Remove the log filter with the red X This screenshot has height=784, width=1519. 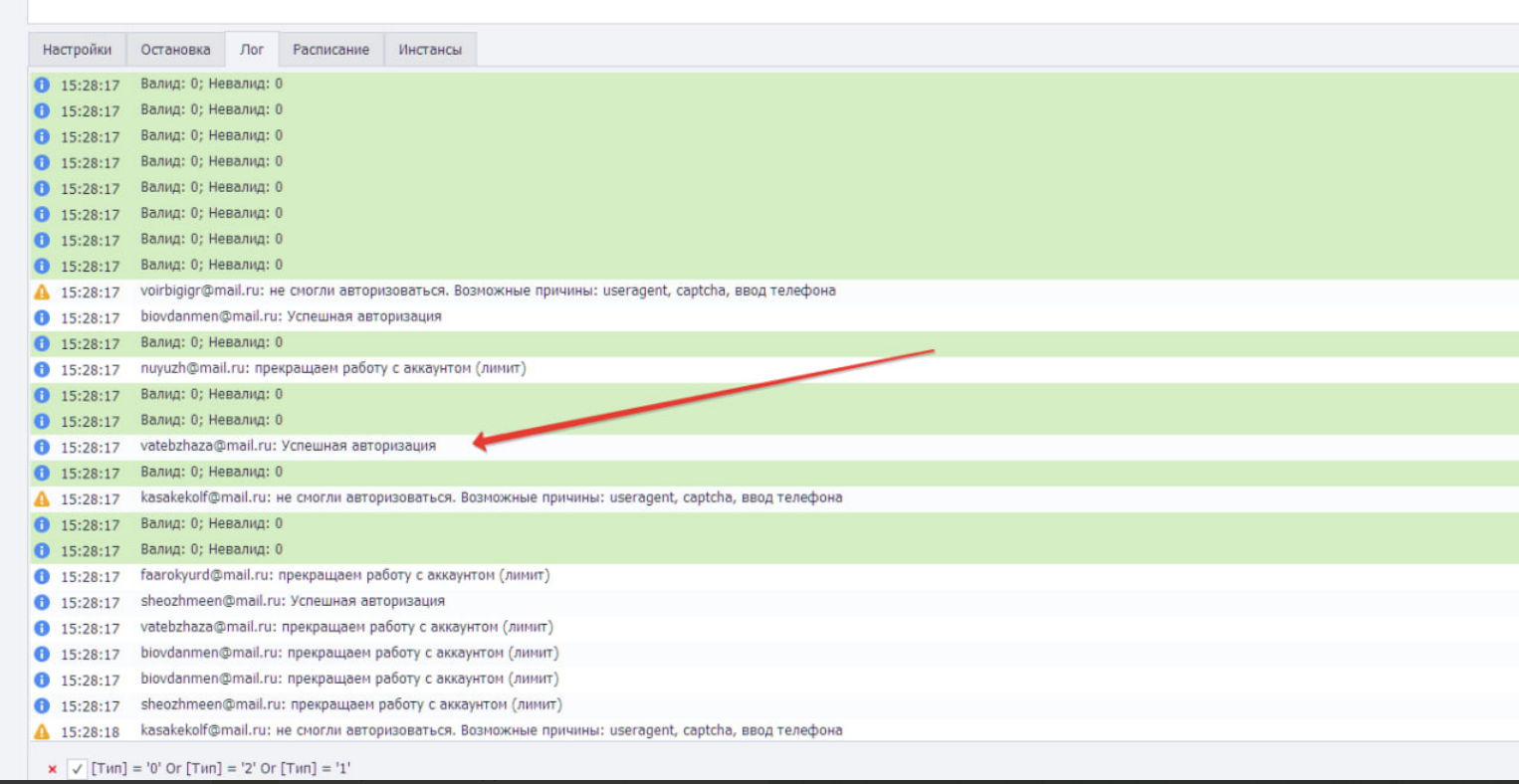tap(52, 769)
